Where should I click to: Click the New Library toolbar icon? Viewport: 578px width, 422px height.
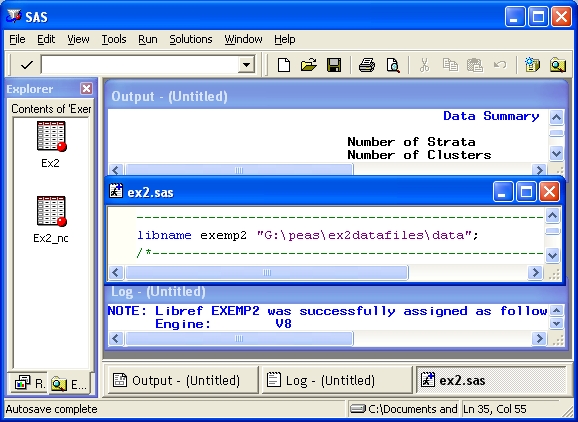point(532,64)
